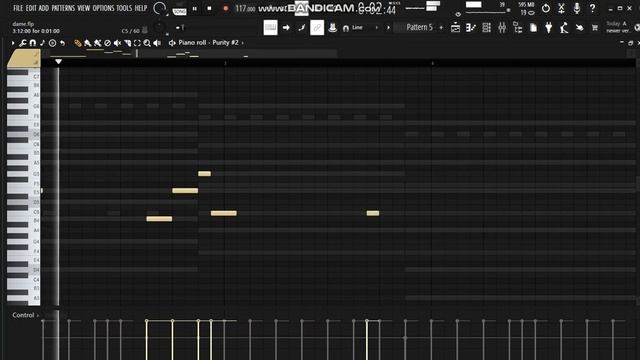Click the master pitch knob under menu bar
Screen dimensions: 640x360
(160, 27)
